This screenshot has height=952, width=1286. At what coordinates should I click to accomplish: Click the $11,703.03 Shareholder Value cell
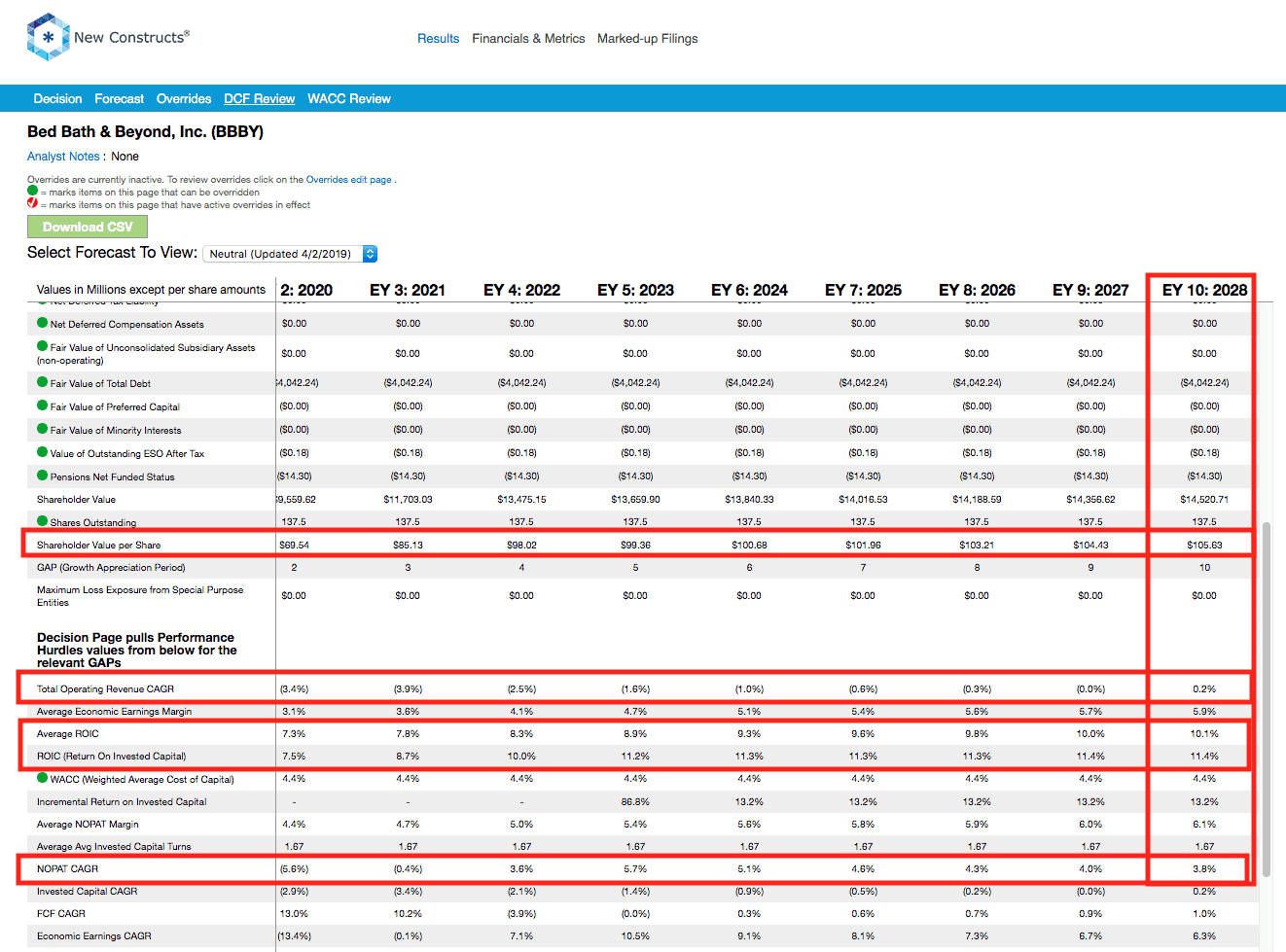408,500
